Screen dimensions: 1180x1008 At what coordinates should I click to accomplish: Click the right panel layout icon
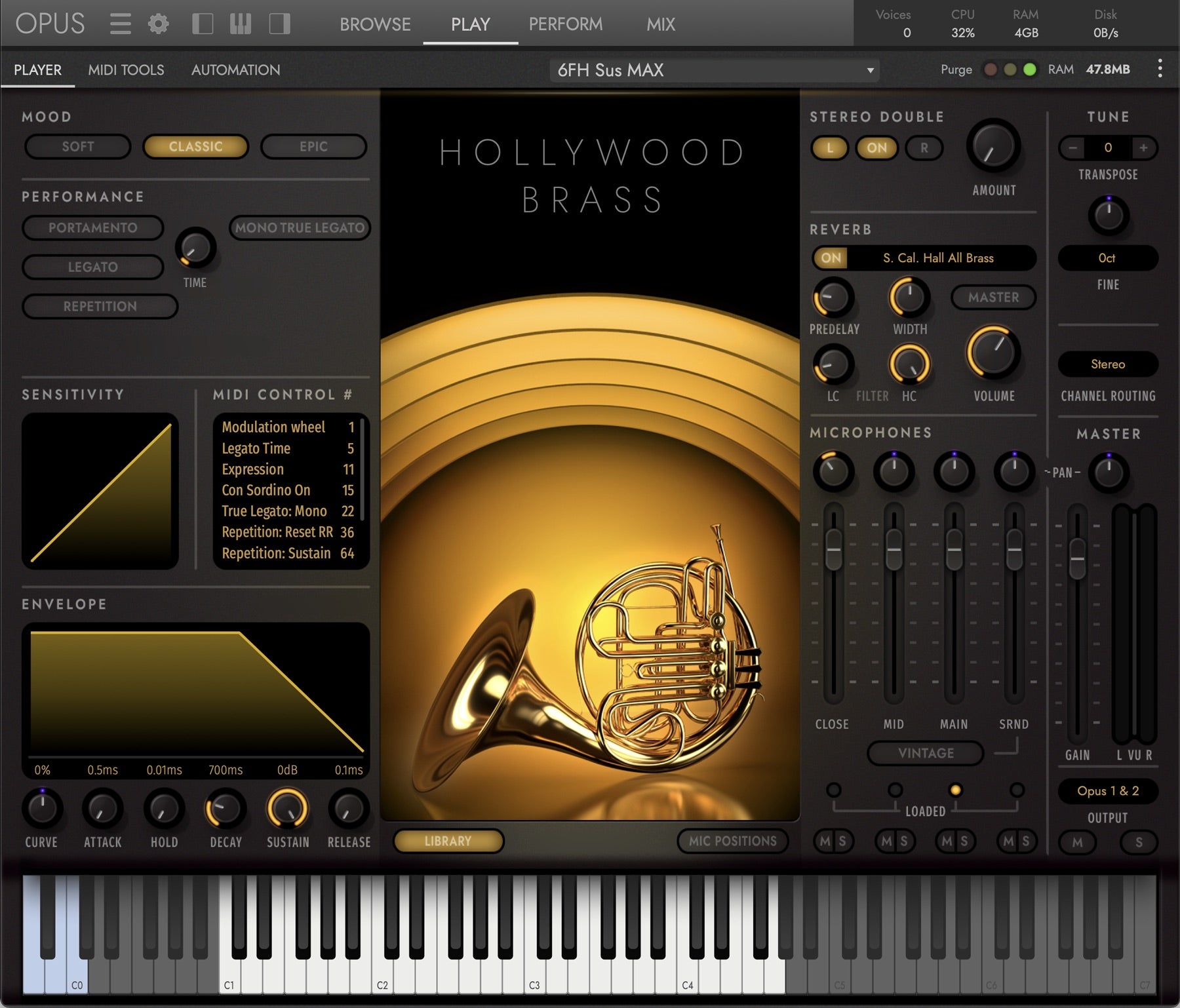coord(279,24)
